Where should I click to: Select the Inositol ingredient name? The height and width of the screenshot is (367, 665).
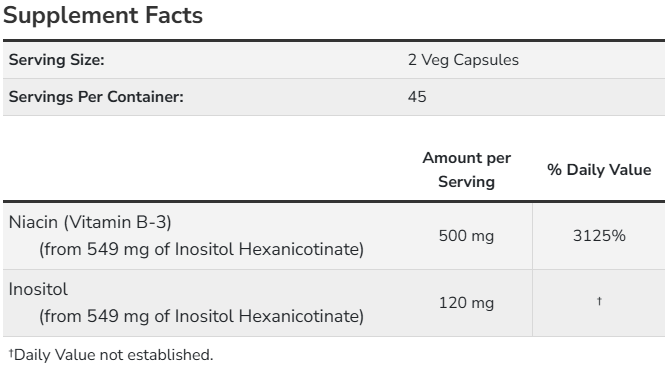click(x=38, y=289)
